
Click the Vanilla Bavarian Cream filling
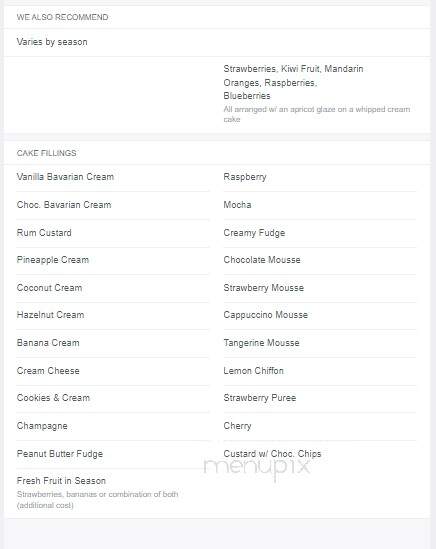(65, 177)
